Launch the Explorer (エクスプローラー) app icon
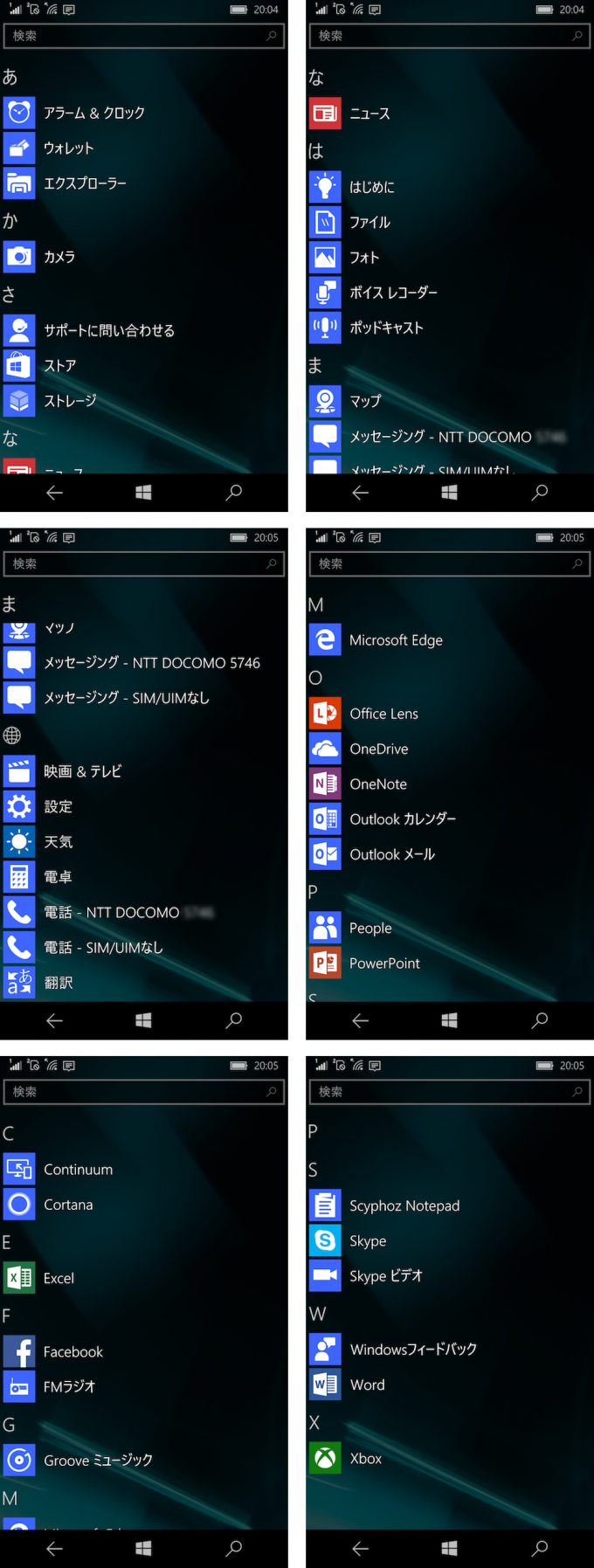This screenshot has width=594, height=1568. (x=19, y=183)
